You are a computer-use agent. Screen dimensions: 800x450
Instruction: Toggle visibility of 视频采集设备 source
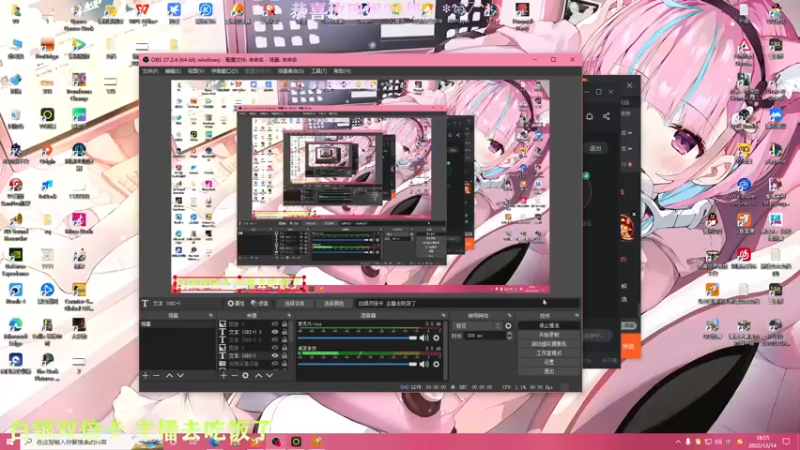point(275,364)
